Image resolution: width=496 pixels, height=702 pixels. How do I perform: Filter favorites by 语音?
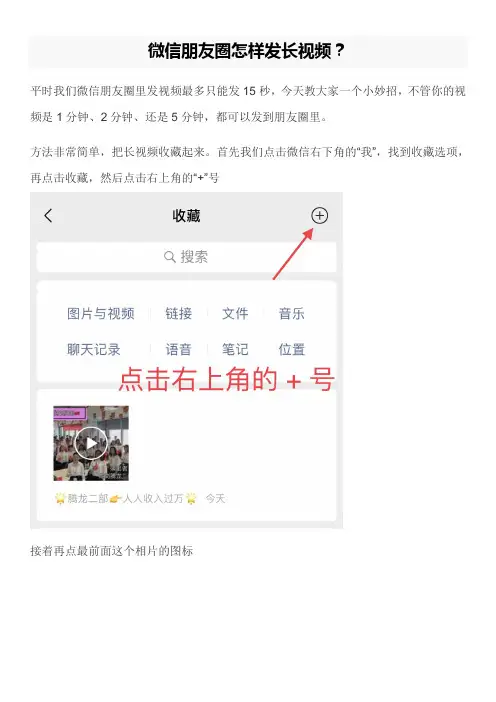click(x=178, y=349)
